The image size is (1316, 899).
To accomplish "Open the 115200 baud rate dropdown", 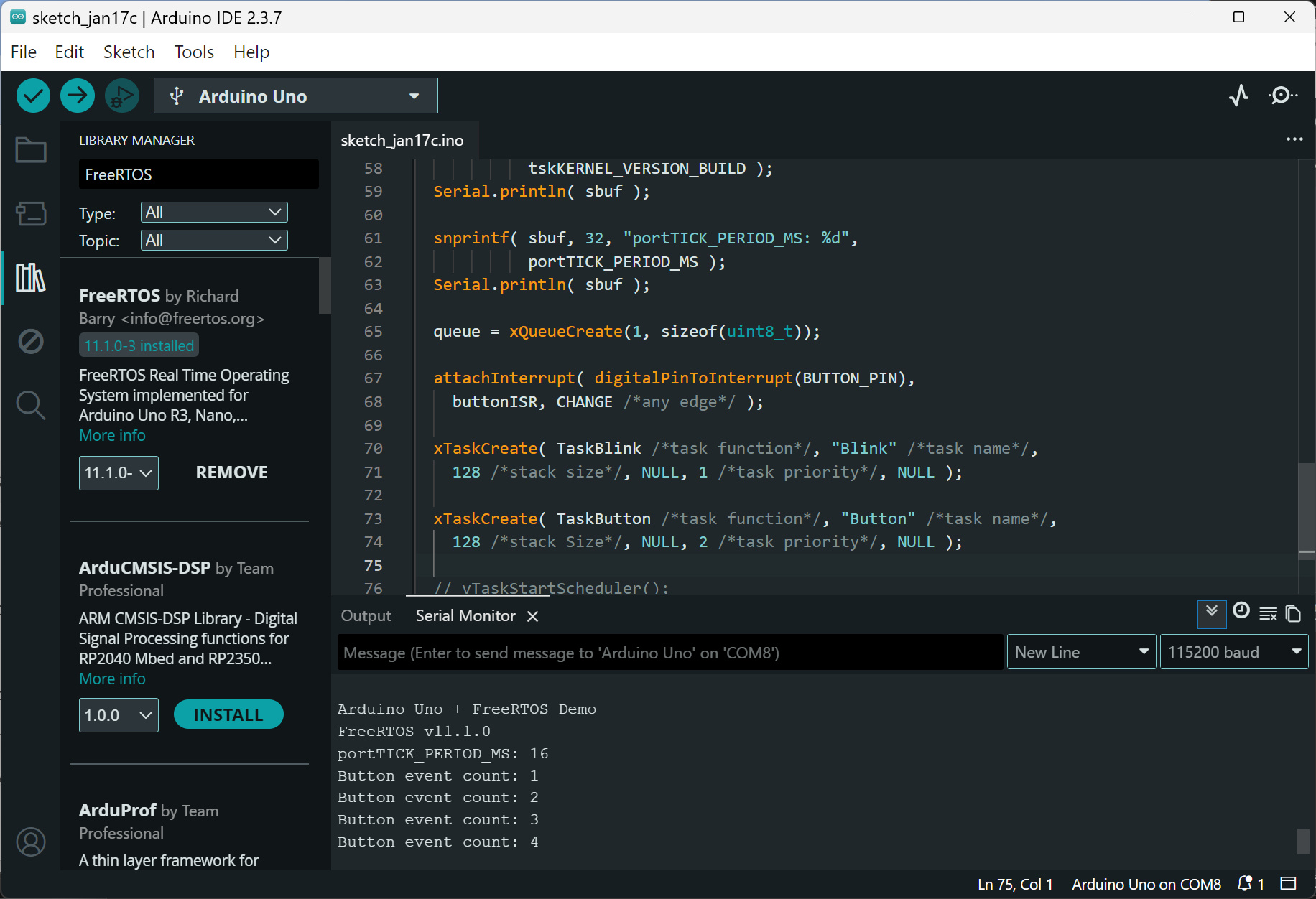I will pos(1233,652).
